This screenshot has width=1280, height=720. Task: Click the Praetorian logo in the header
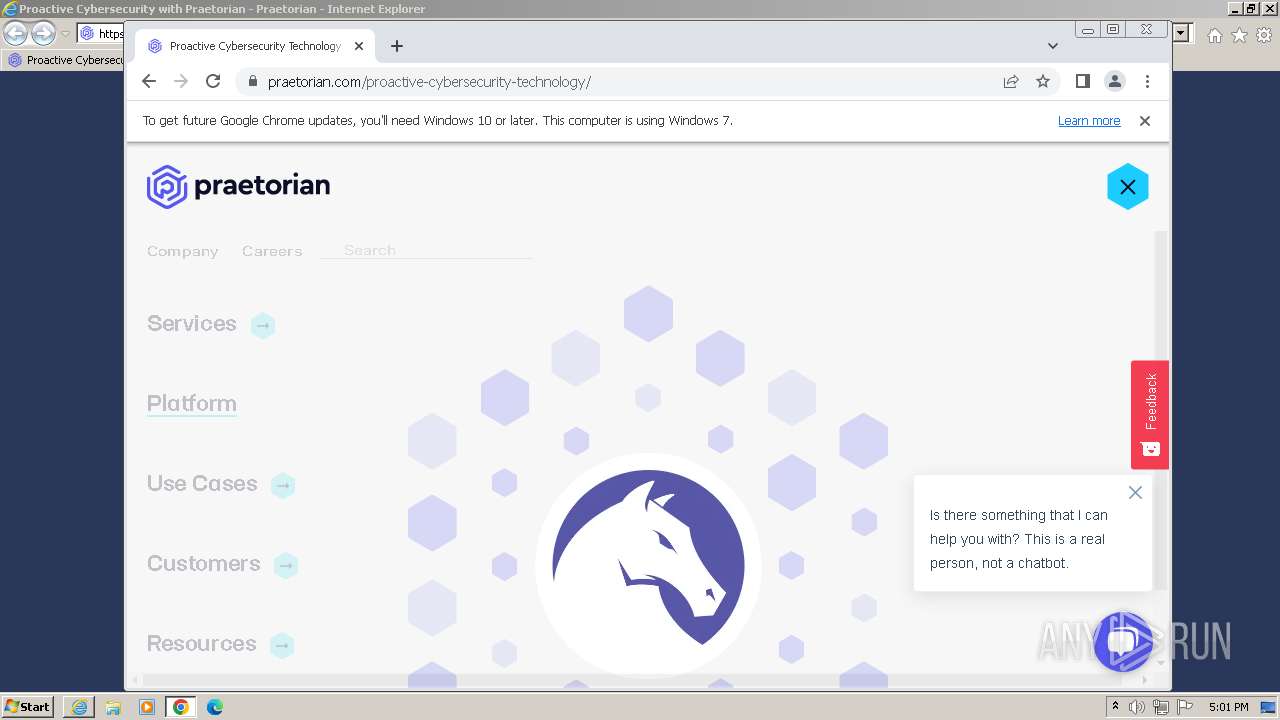[238, 186]
